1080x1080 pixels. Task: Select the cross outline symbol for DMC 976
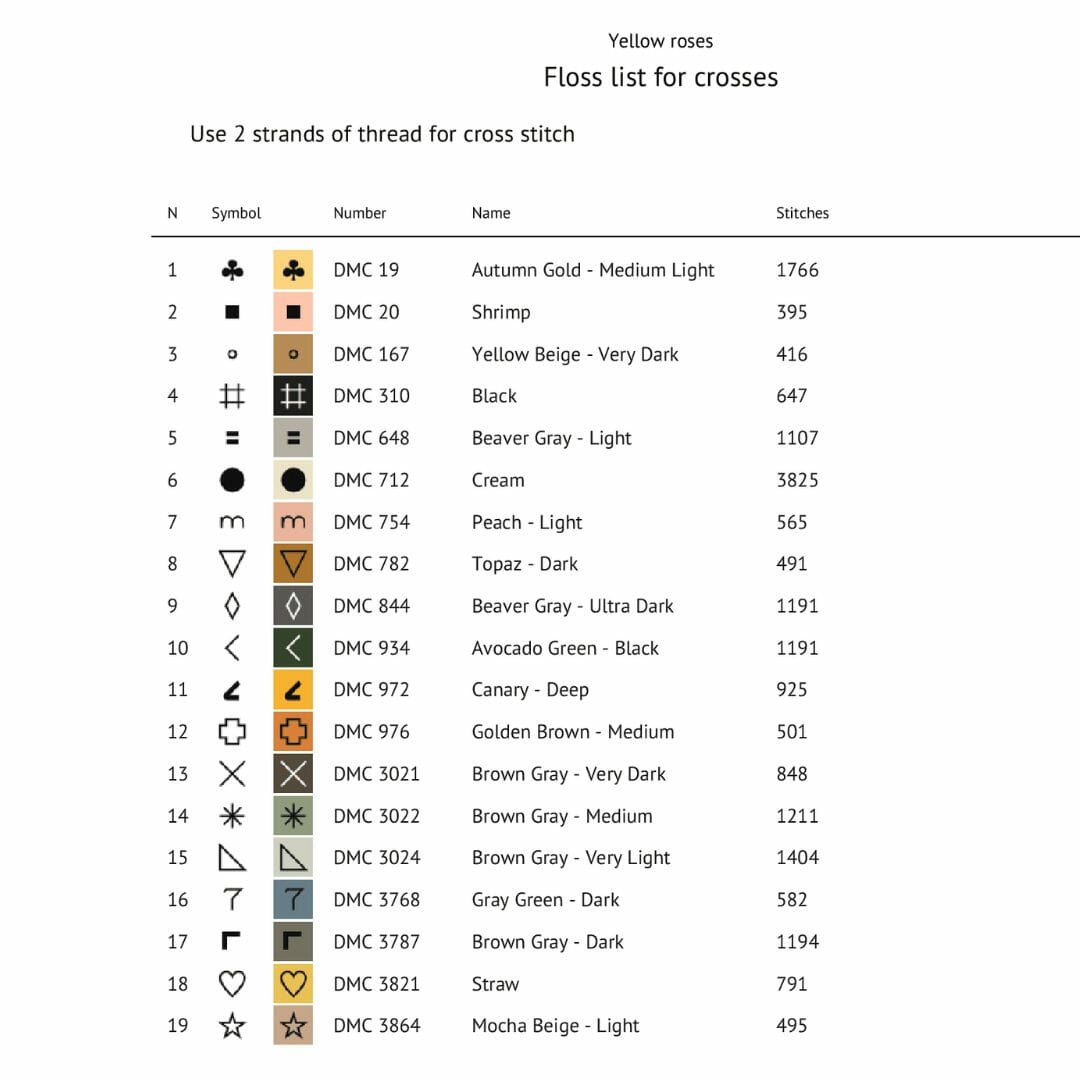(232, 731)
